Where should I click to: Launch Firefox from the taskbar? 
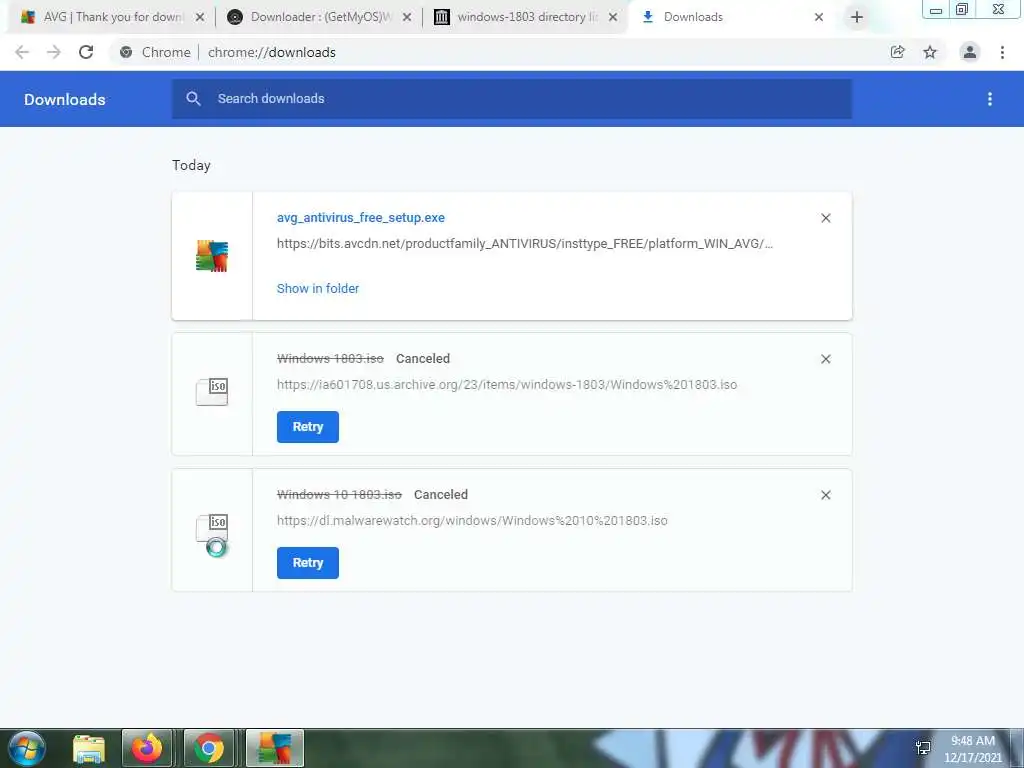click(146, 748)
